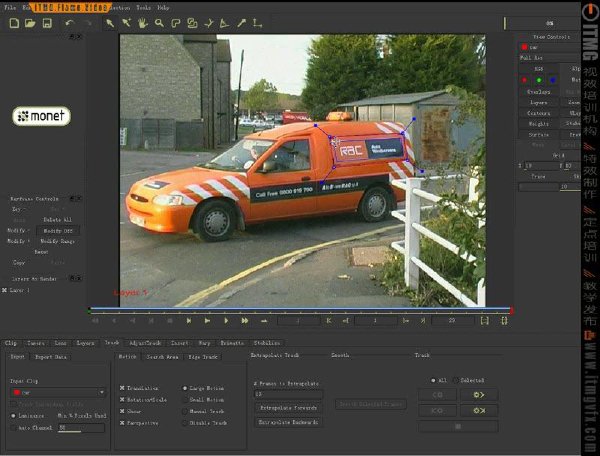
Task: Select the Scale triangle tool icon
Action: pyautogui.click(x=225, y=23)
